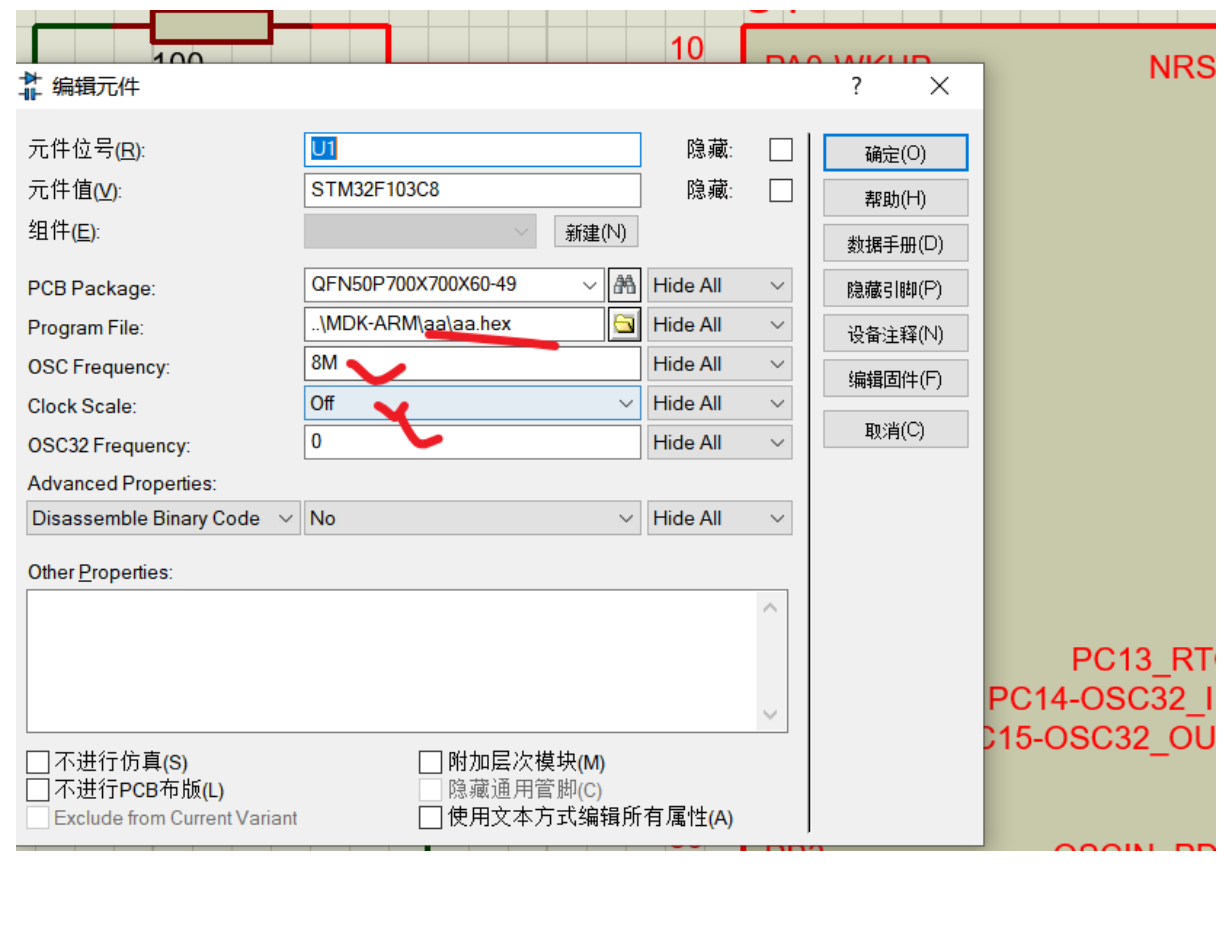Open the Clock Scale Off dropdown

(x=472, y=403)
